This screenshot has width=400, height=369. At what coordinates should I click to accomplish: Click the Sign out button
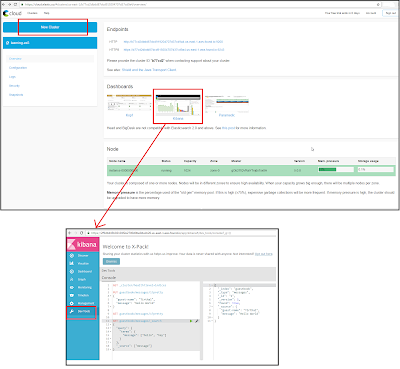pyautogui.click(x=391, y=13)
